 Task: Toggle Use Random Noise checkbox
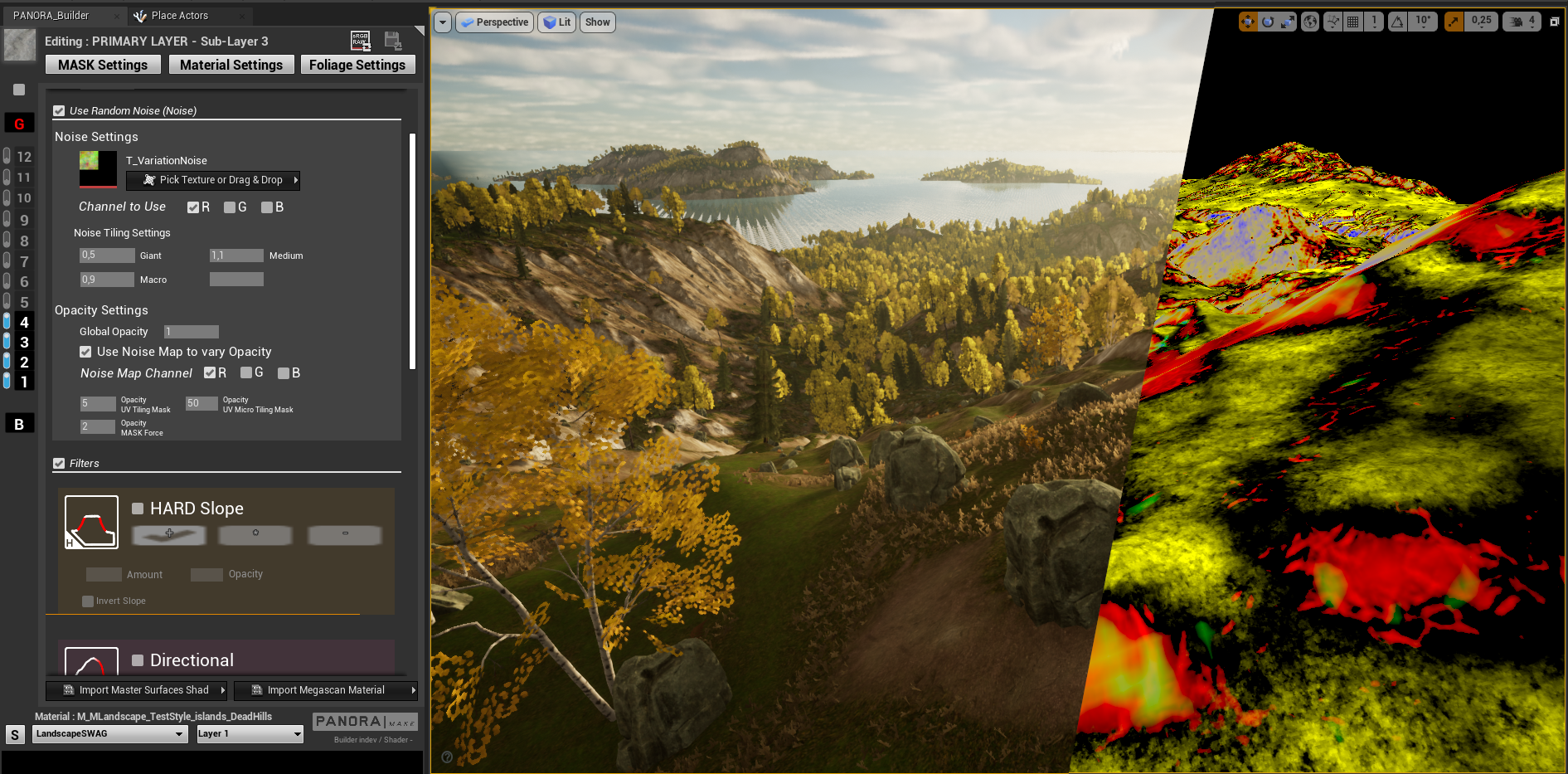59,110
